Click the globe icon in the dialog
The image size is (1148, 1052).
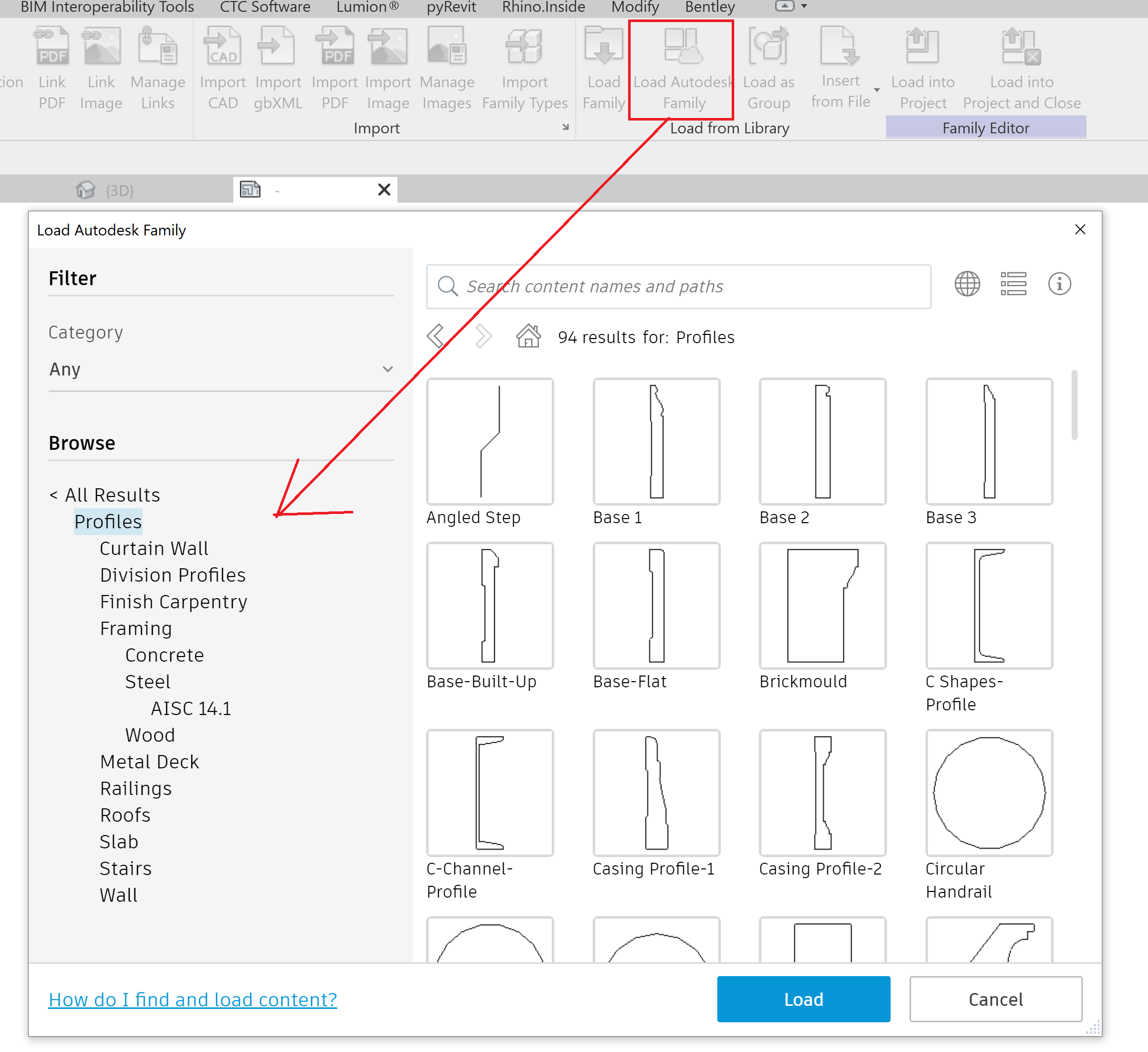(967, 284)
